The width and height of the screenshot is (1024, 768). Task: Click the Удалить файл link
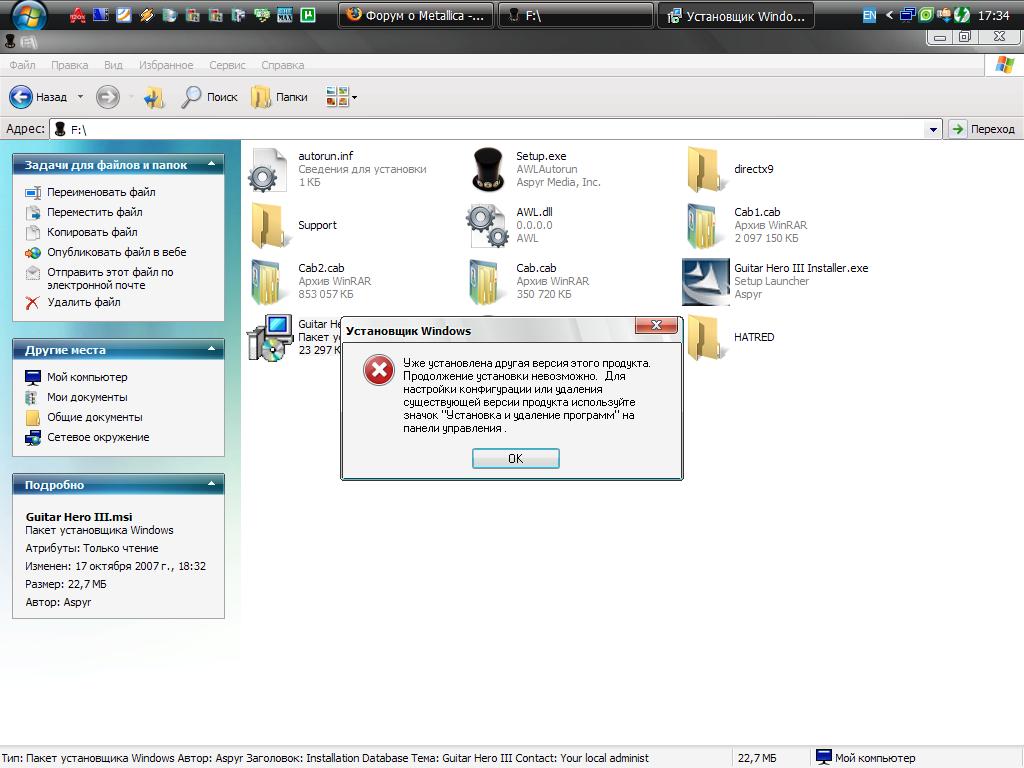[83, 302]
